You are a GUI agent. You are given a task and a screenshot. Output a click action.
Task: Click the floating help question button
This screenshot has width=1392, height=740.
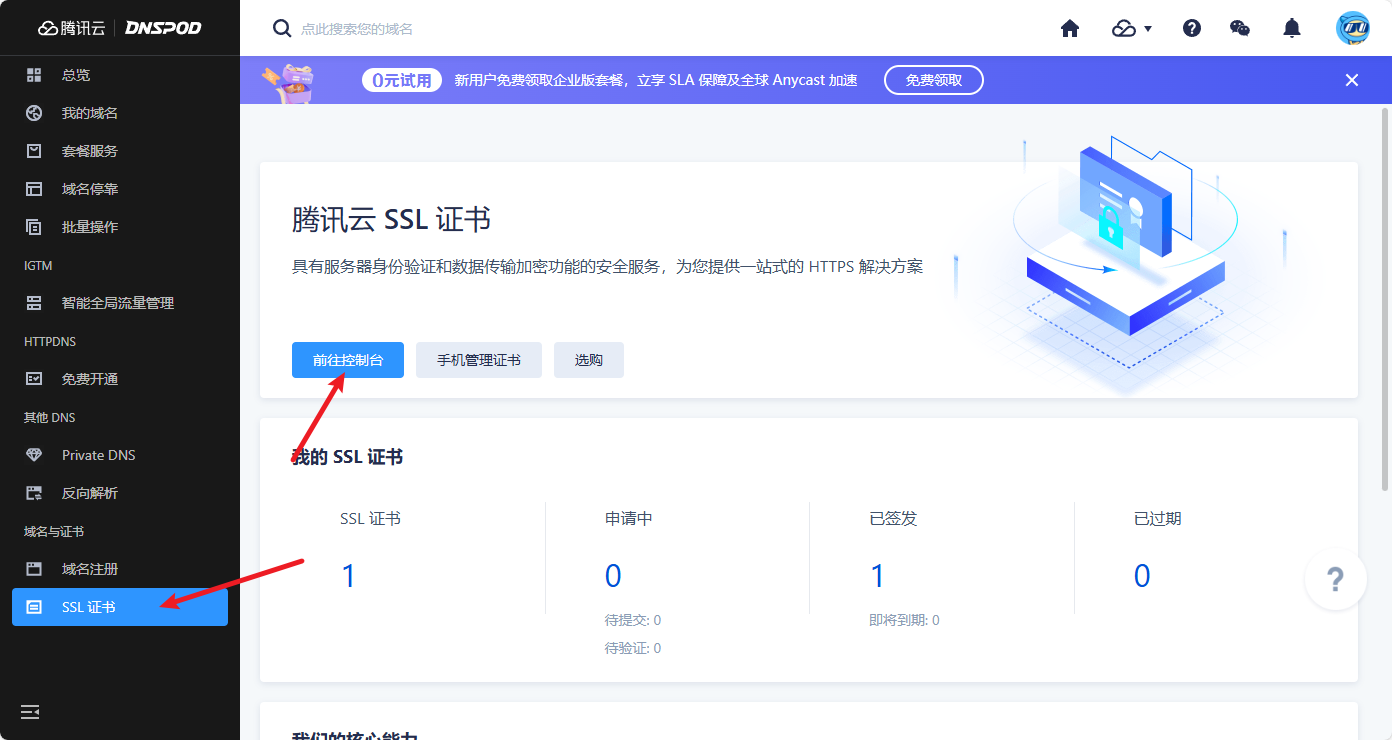pos(1335,579)
